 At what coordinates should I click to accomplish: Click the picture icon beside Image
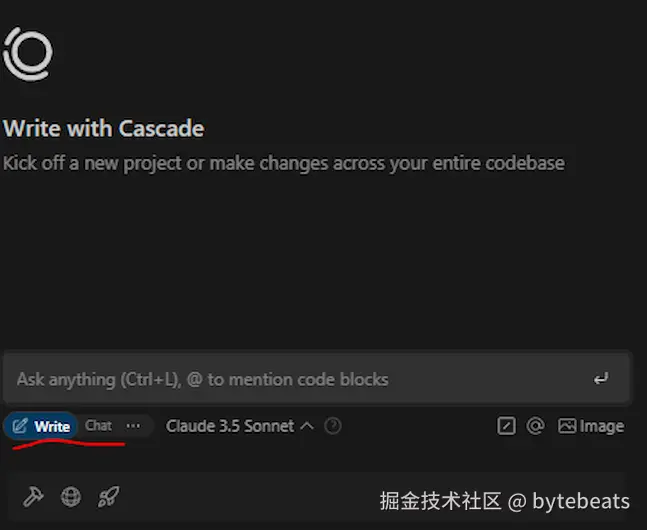coord(567,426)
